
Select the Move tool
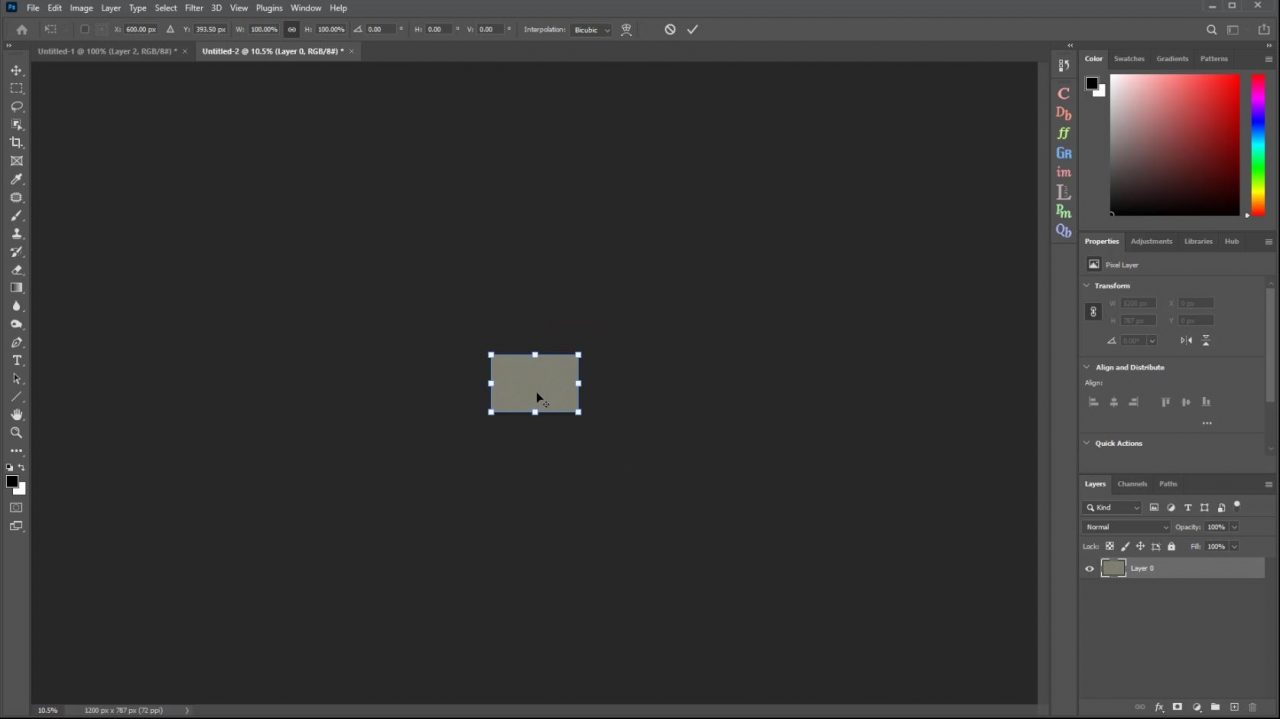click(x=16, y=70)
